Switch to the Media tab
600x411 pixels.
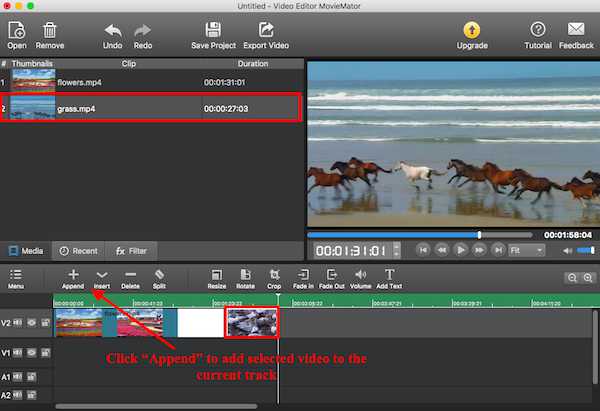point(26,251)
